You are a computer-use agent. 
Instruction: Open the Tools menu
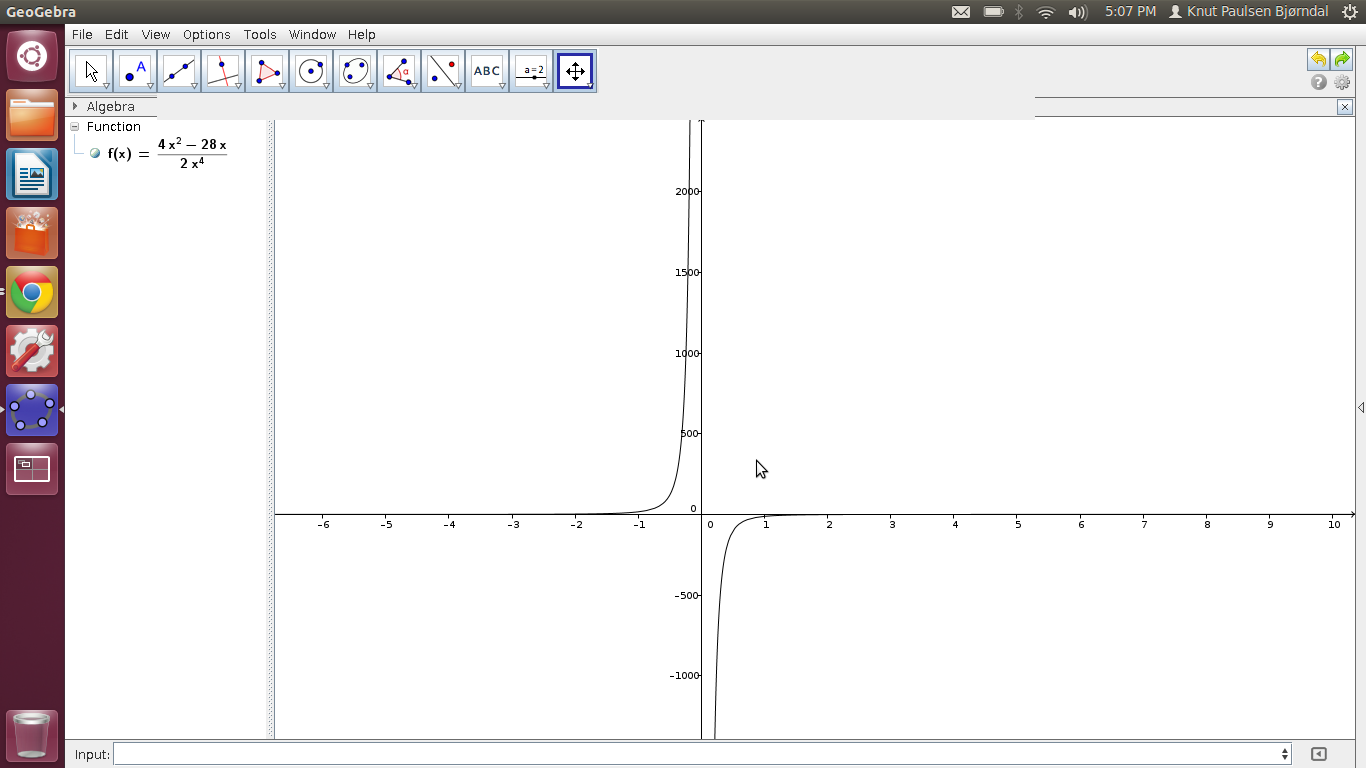(x=260, y=34)
